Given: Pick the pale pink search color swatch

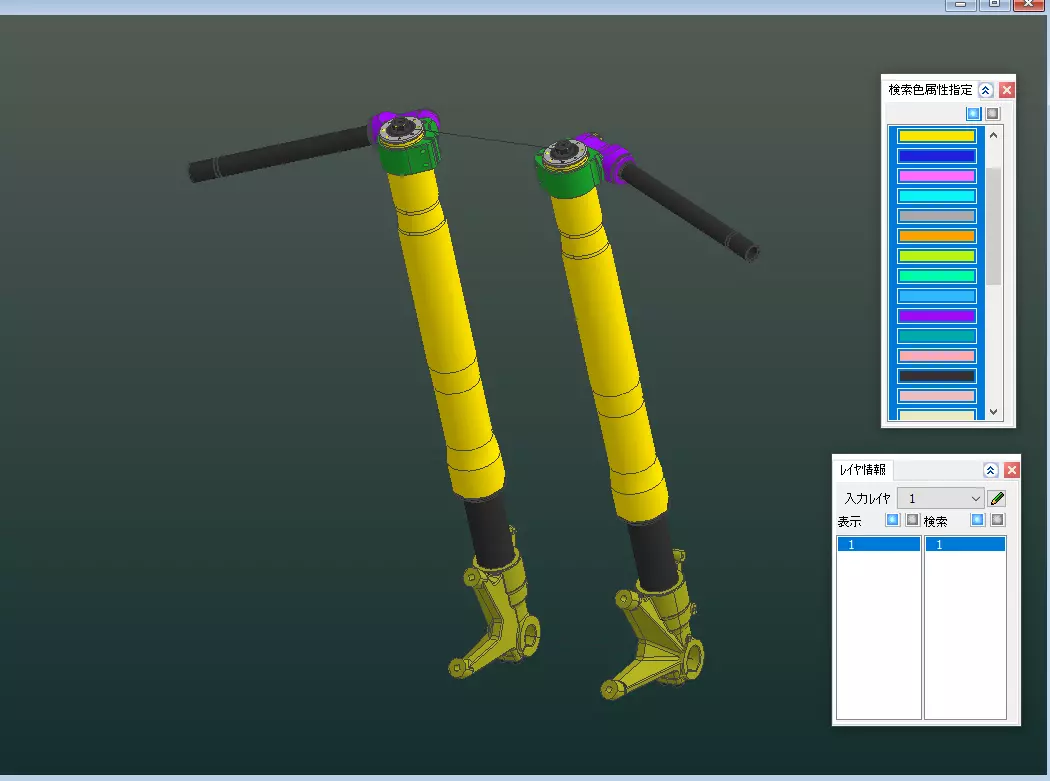Looking at the screenshot, I should click(936, 396).
